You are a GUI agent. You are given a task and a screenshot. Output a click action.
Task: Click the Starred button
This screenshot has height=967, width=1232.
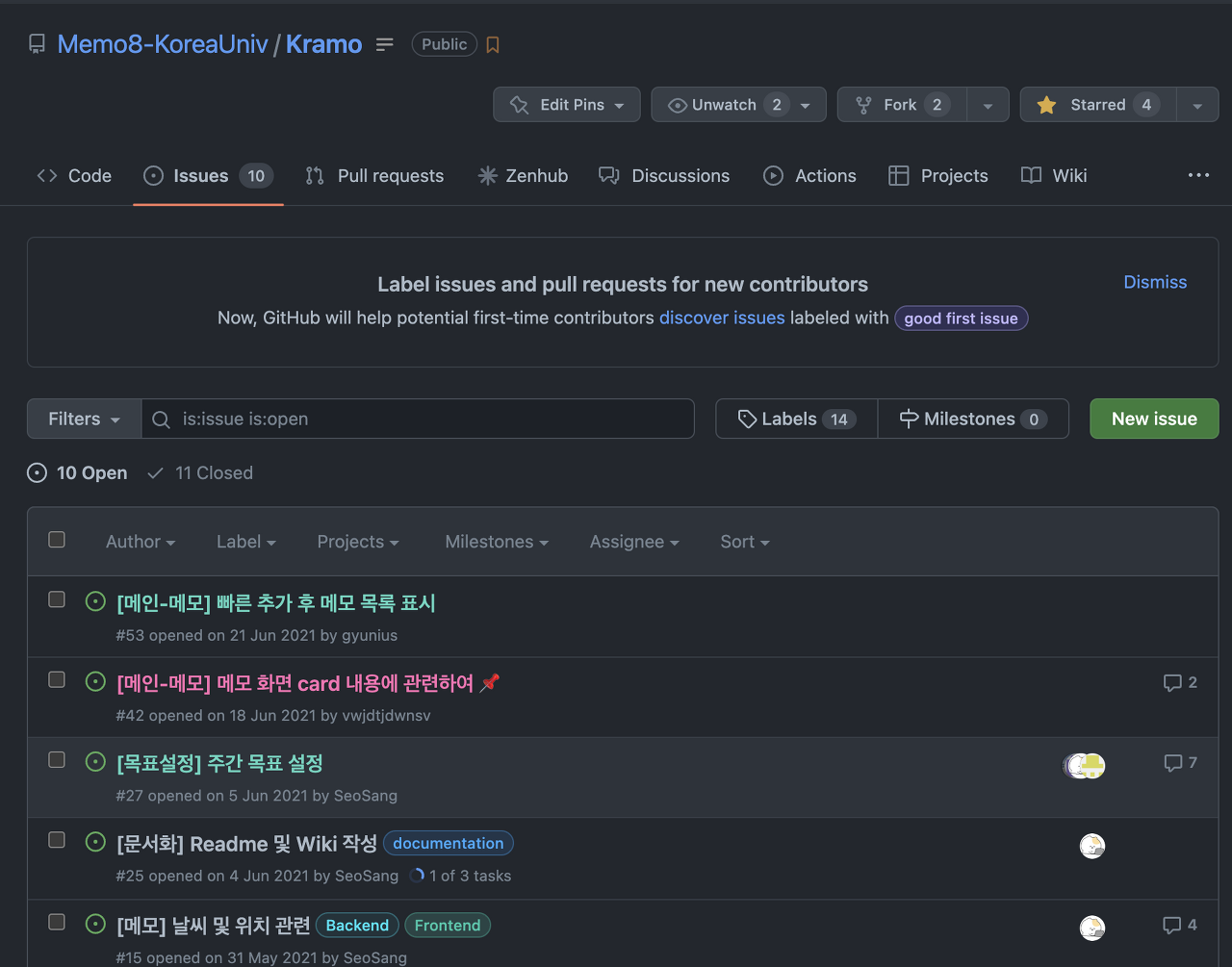(x=1098, y=105)
